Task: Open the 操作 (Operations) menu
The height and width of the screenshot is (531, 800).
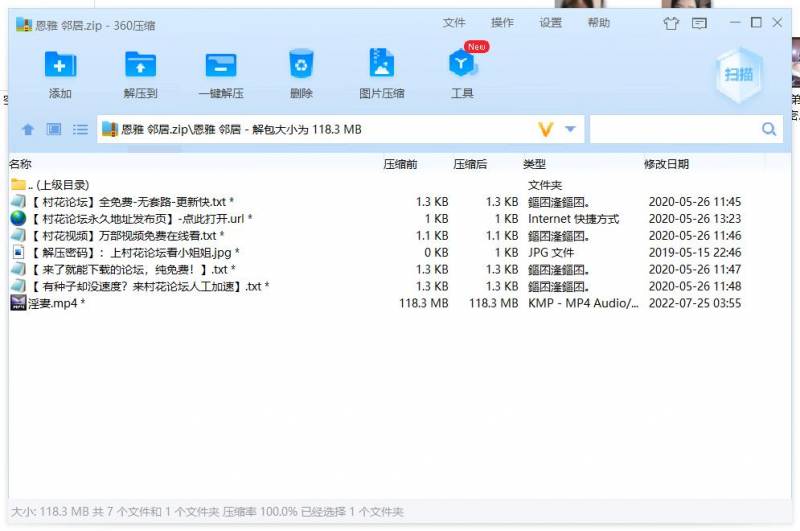Action: pyautogui.click(x=502, y=23)
